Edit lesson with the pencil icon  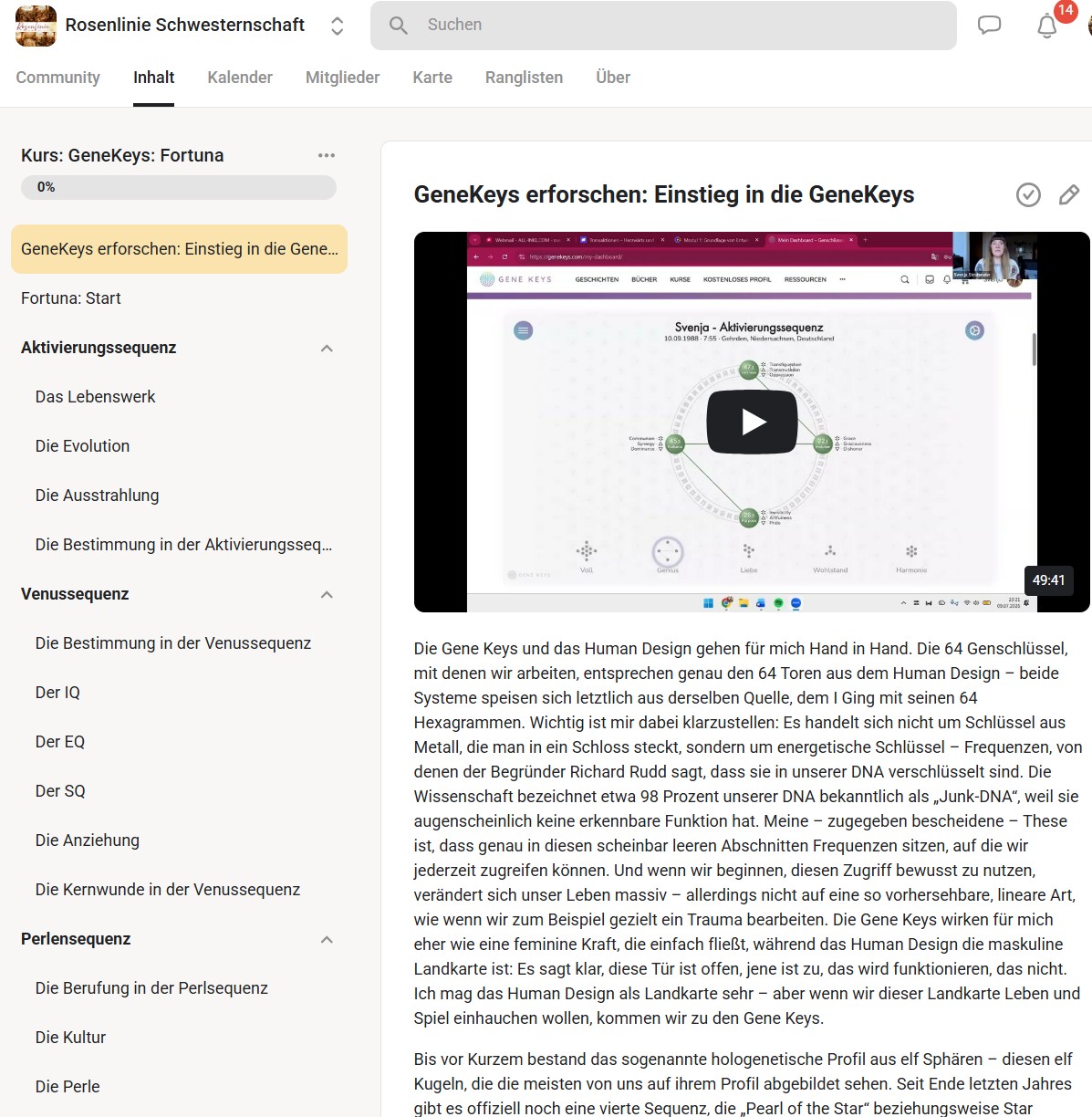pyautogui.click(x=1069, y=194)
